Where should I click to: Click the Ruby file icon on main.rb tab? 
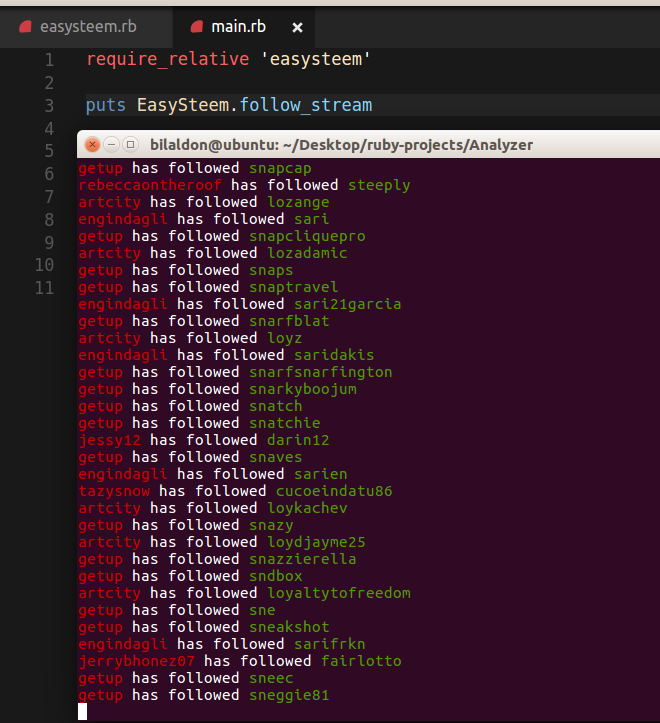[x=197, y=27]
